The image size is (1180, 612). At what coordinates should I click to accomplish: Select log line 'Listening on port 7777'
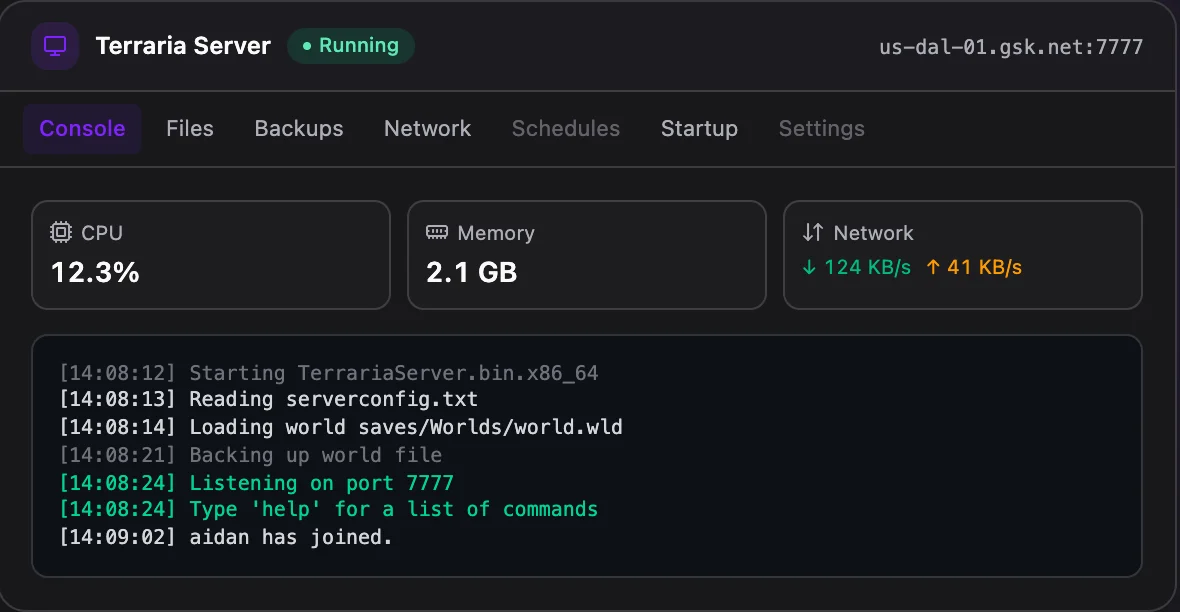pos(257,483)
